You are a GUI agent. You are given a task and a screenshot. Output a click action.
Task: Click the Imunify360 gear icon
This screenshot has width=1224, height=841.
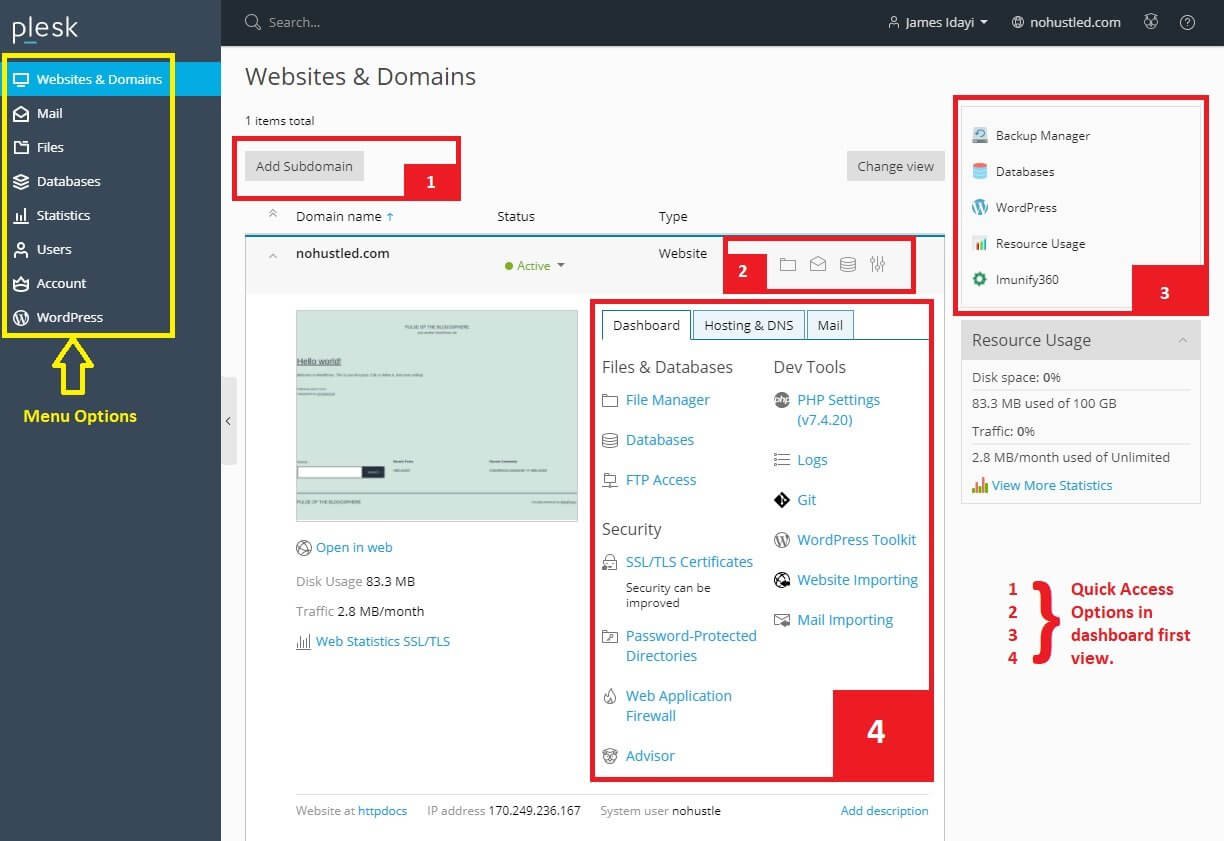980,280
